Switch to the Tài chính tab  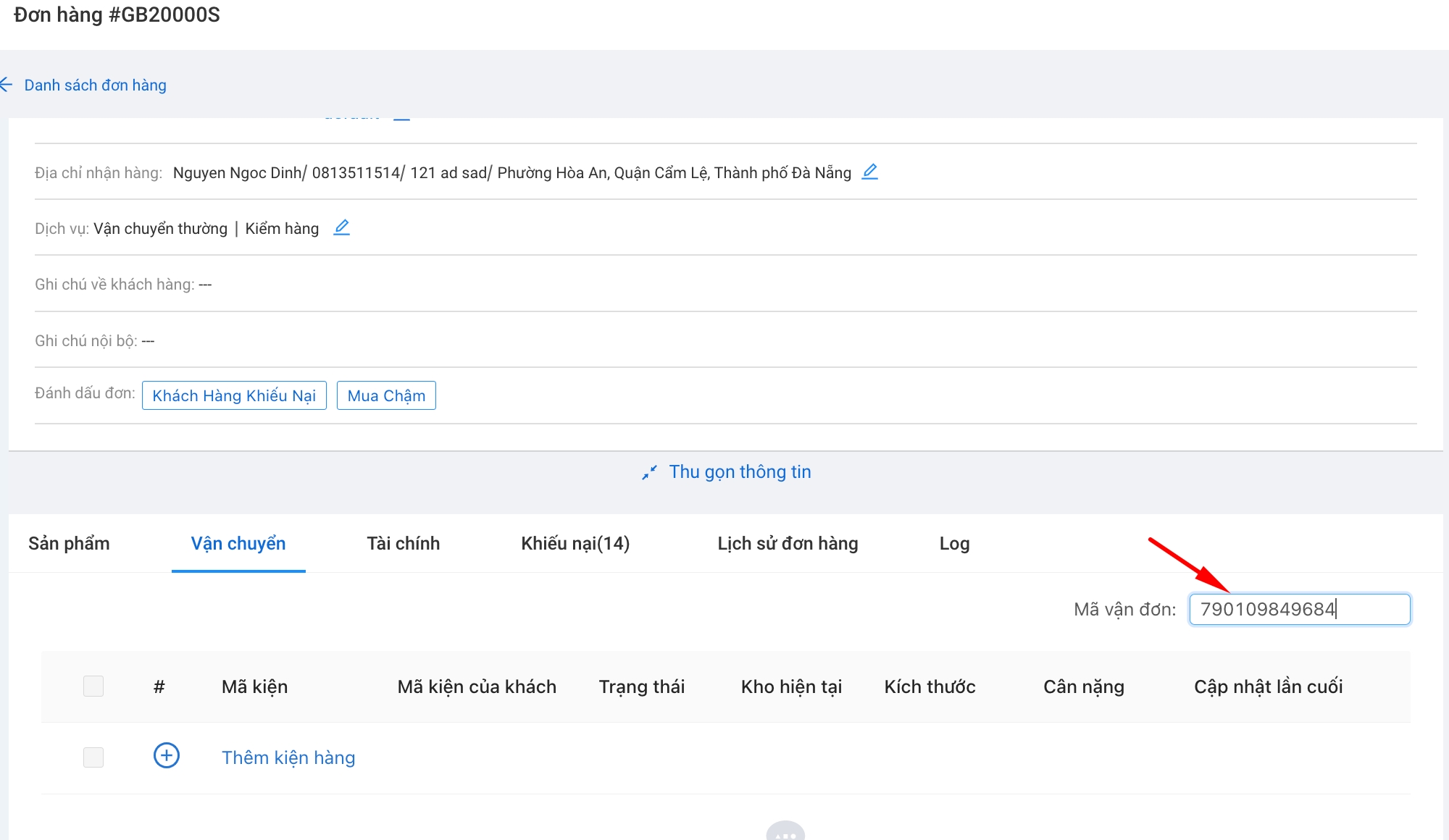click(403, 544)
